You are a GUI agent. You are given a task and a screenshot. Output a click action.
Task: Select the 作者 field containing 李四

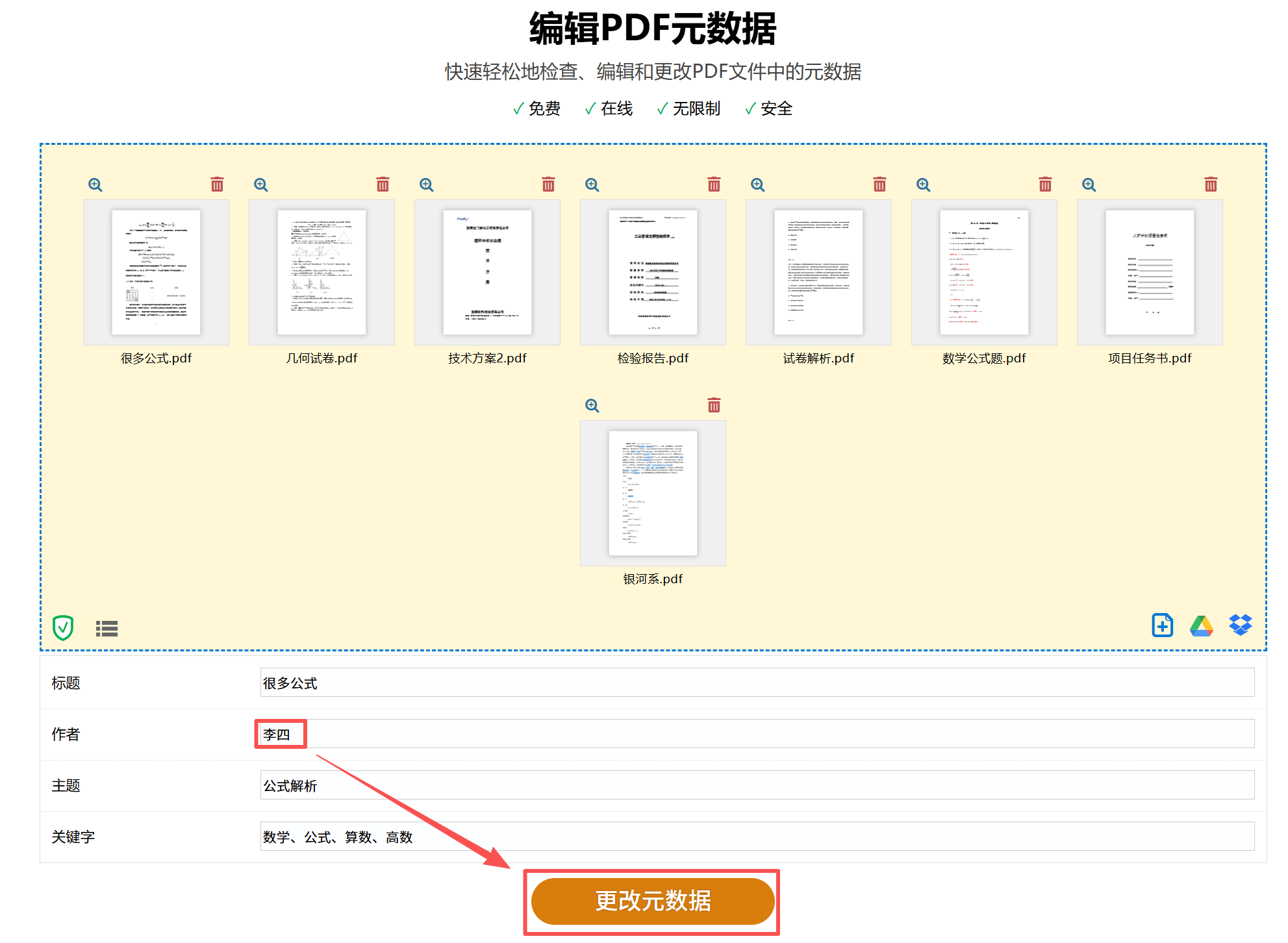tap(280, 733)
